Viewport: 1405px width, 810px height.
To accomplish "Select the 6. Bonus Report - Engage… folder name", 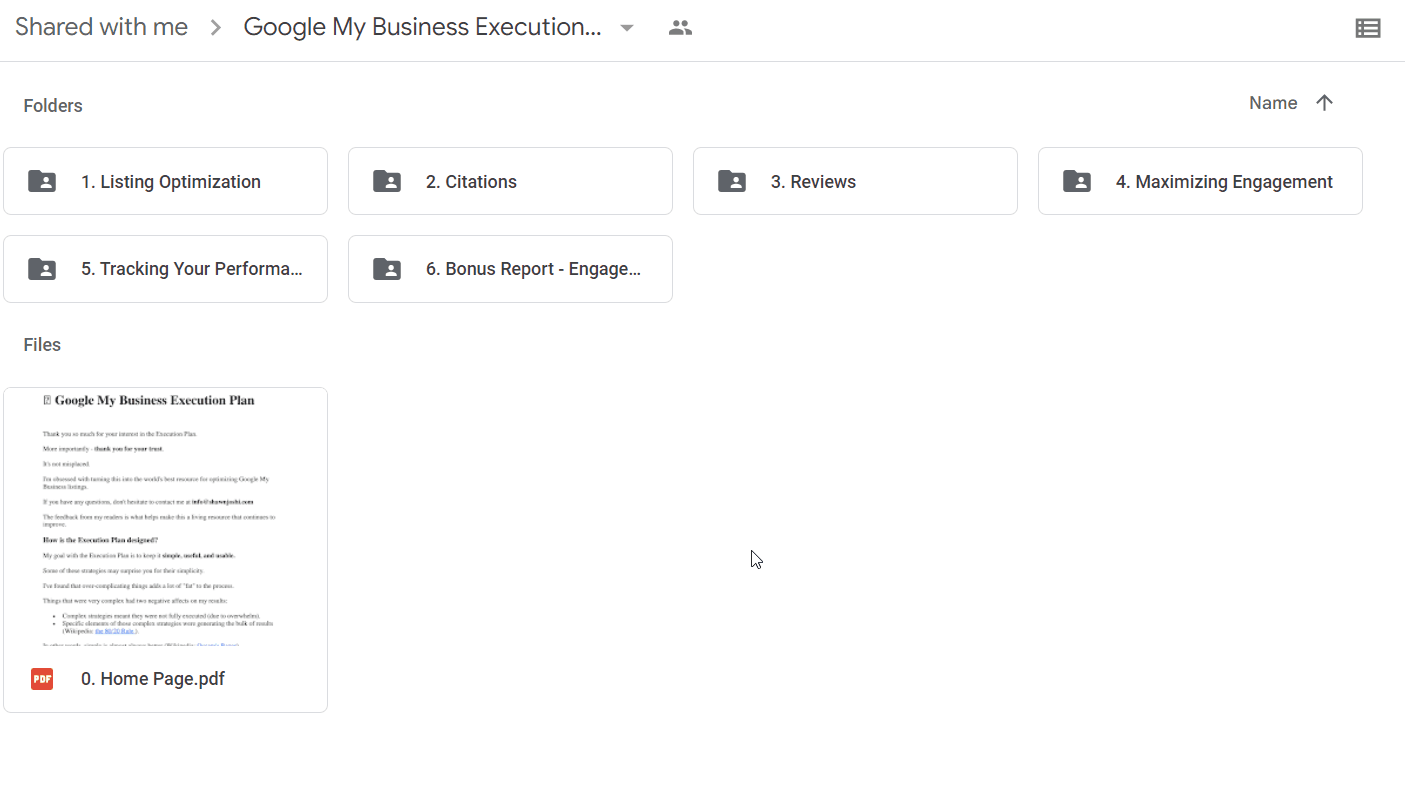I will click(534, 269).
